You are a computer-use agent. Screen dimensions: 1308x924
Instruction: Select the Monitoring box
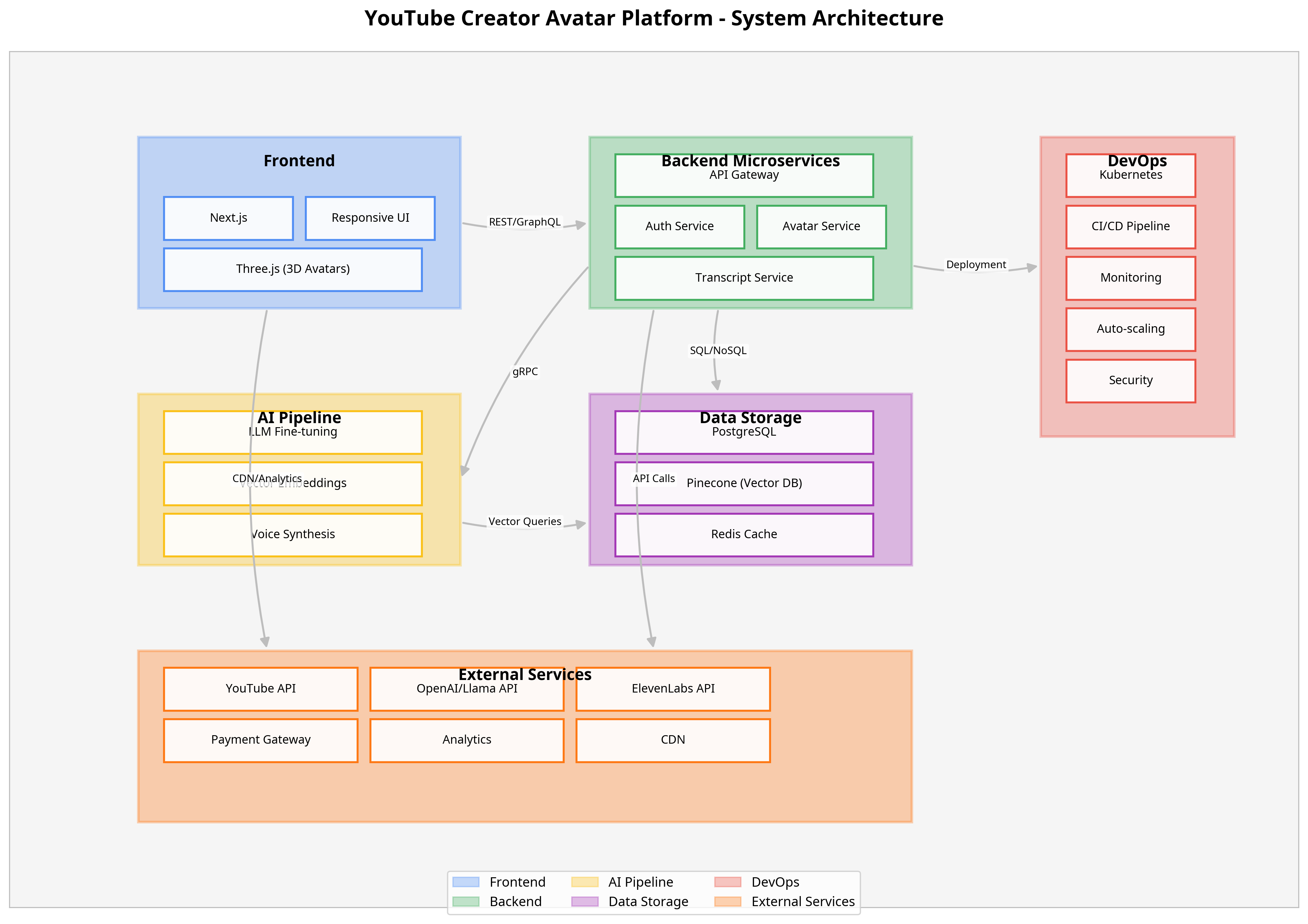tap(1131, 278)
